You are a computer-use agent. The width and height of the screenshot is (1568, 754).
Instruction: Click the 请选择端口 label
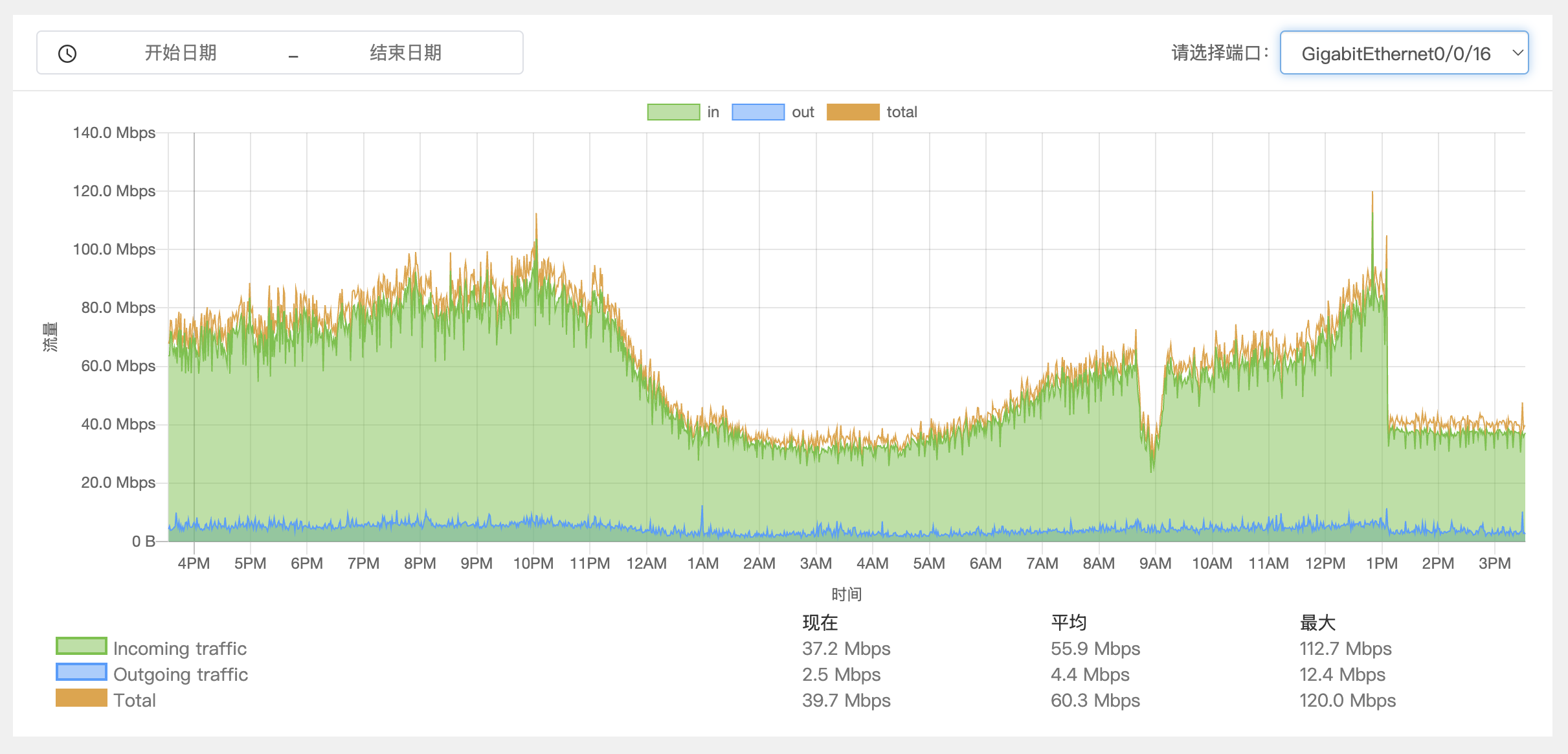pyautogui.click(x=1220, y=52)
